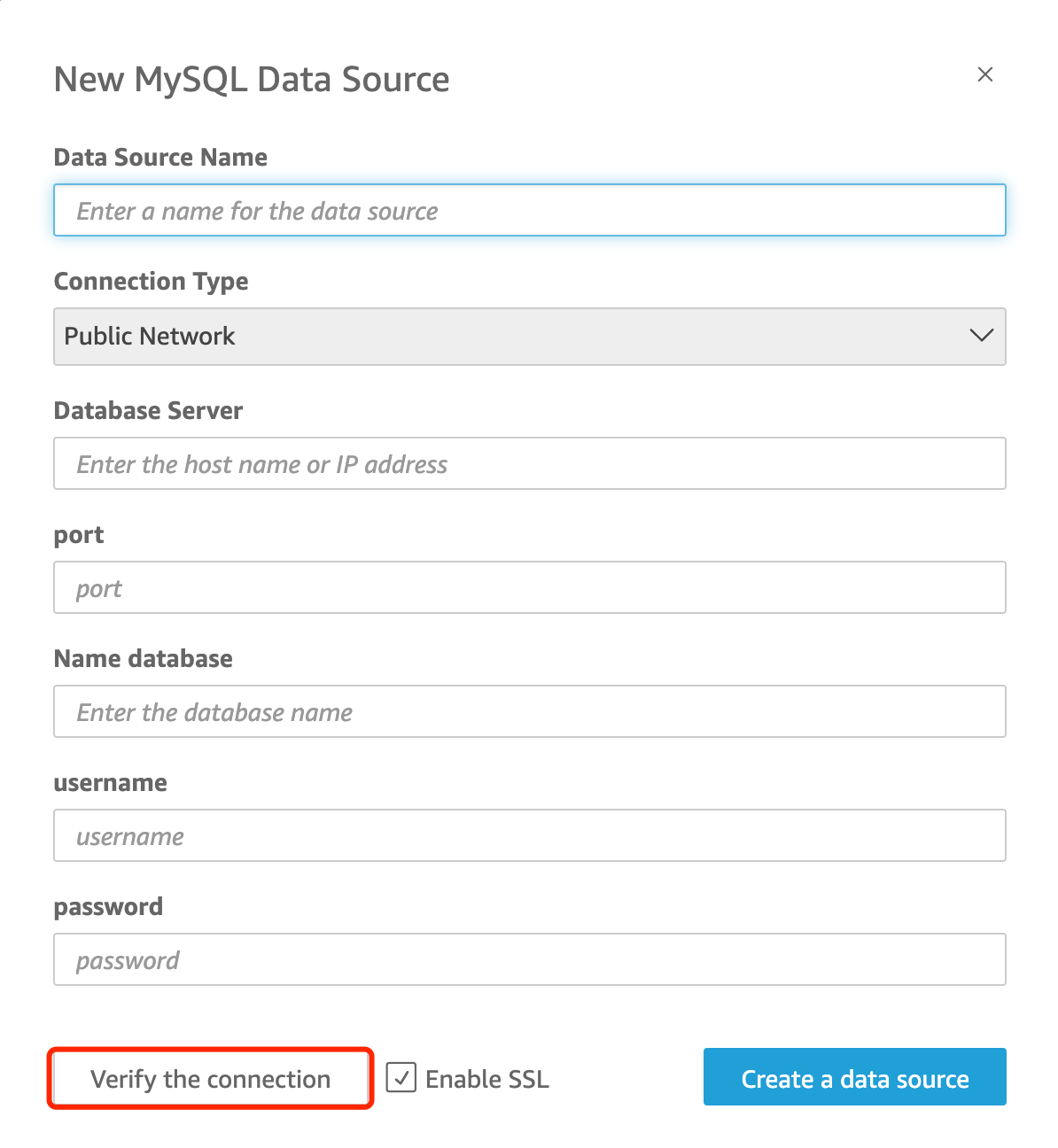Click the Connection Type label
The image size is (1058, 1148).
point(151,281)
